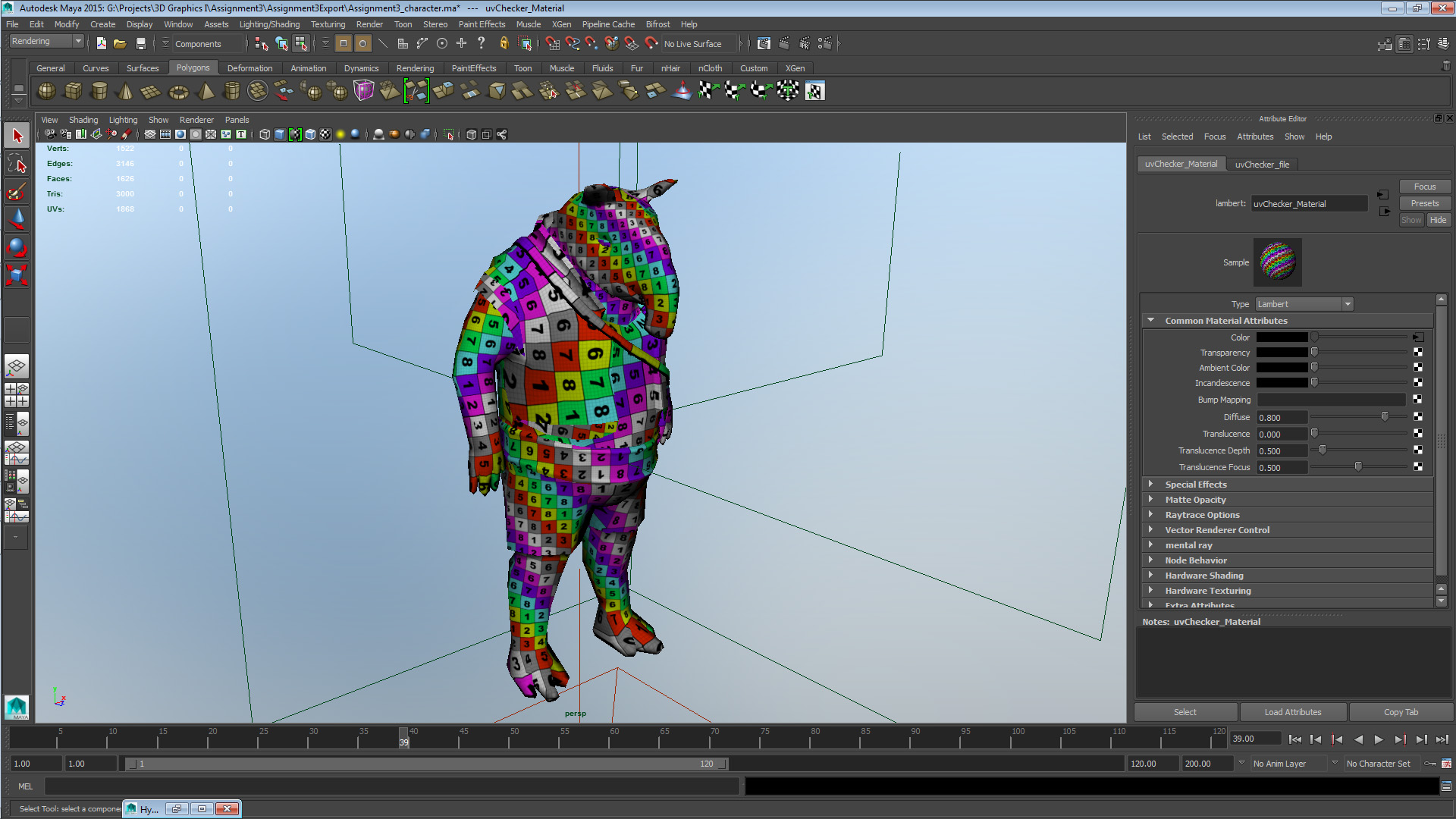This screenshot has width=1456, height=819.
Task: Hide the material sample with the Hide button
Action: (1438, 219)
